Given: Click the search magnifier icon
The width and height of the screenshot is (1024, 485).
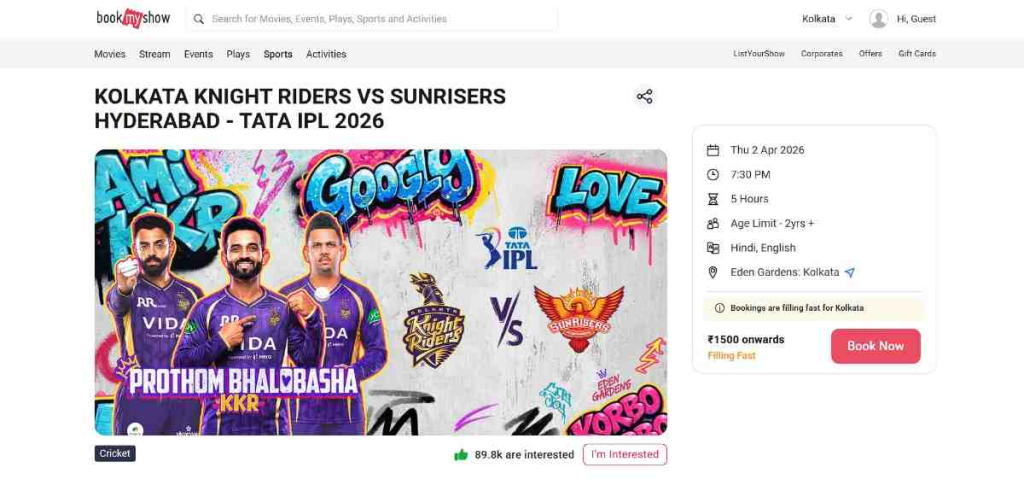Looking at the screenshot, I should [199, 19].
